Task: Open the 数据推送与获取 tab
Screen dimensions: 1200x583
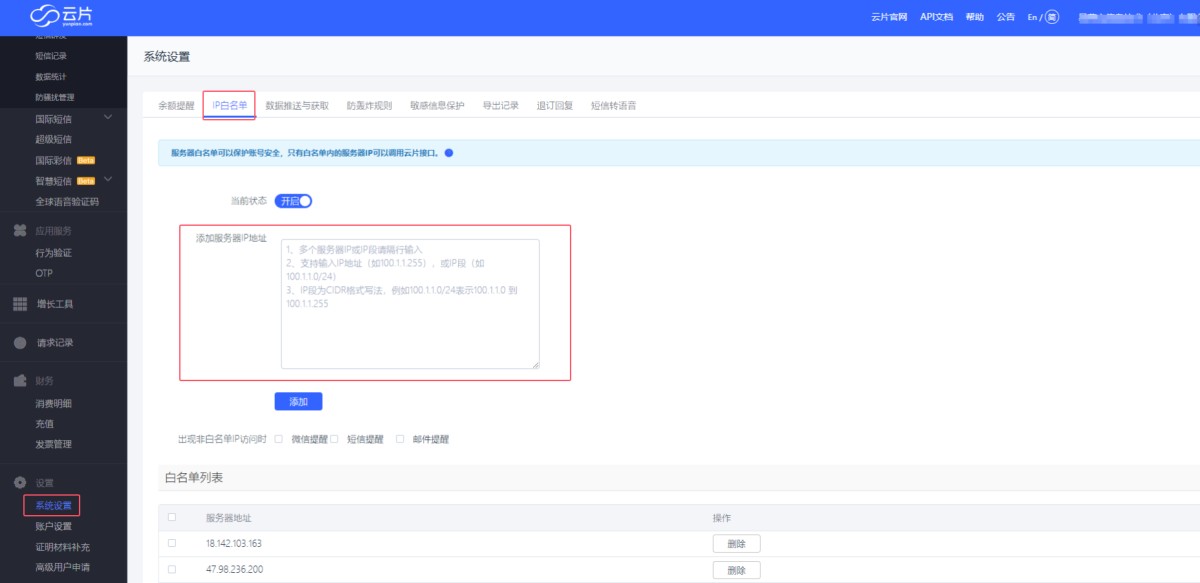Action: pos(297,105)
